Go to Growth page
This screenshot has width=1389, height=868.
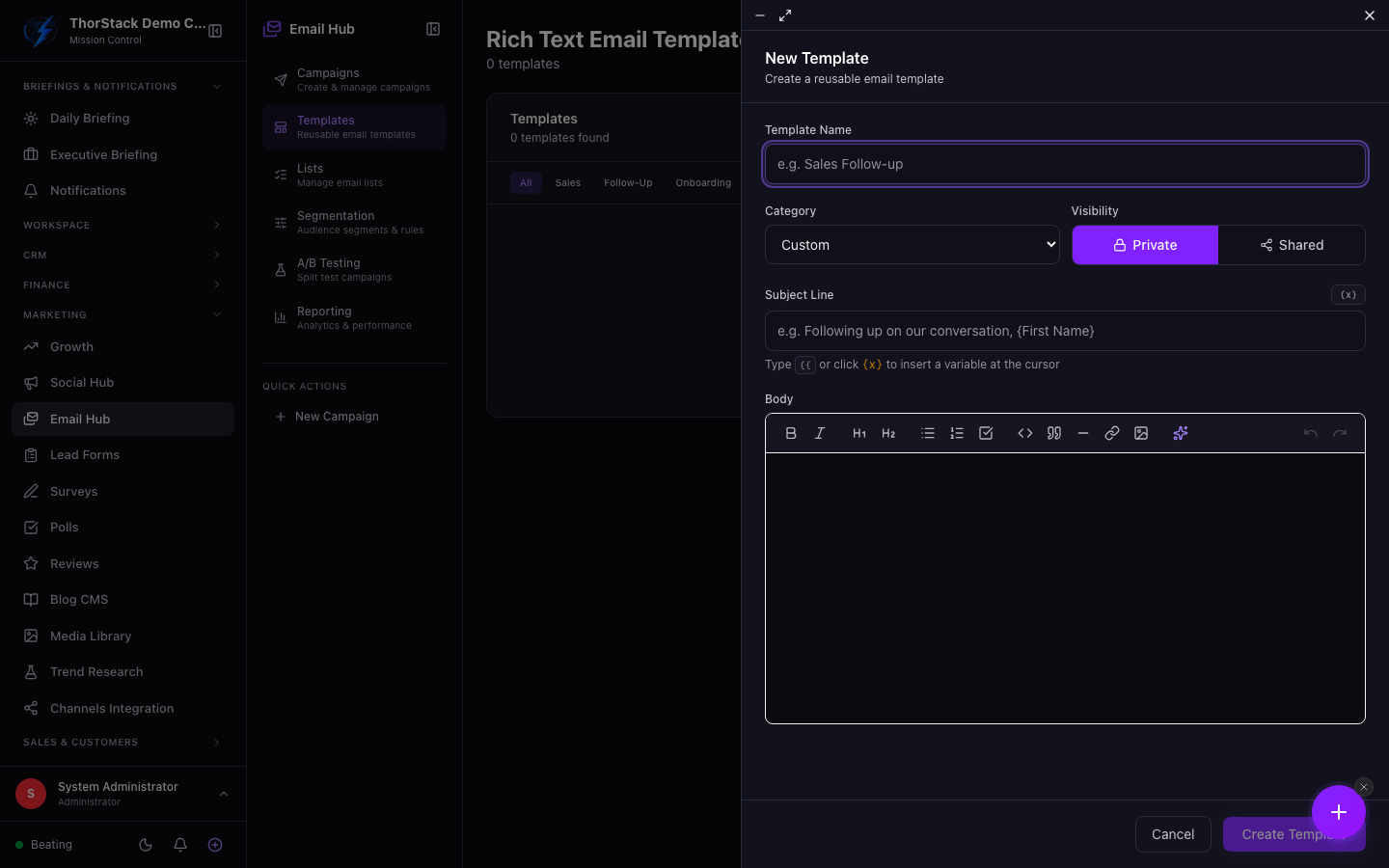tap(123, 347)
